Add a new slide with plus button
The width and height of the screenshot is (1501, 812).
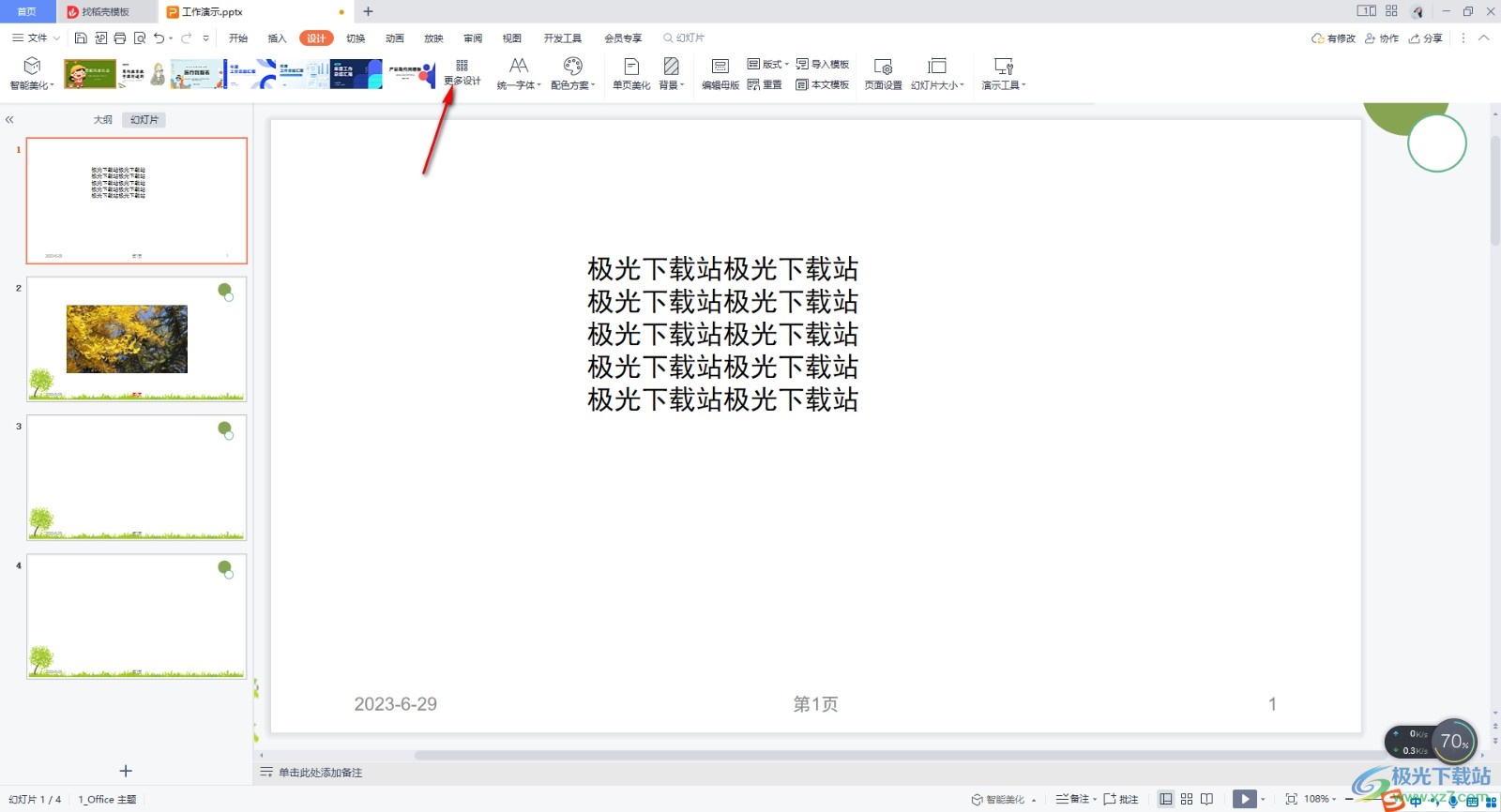[126, 771]
